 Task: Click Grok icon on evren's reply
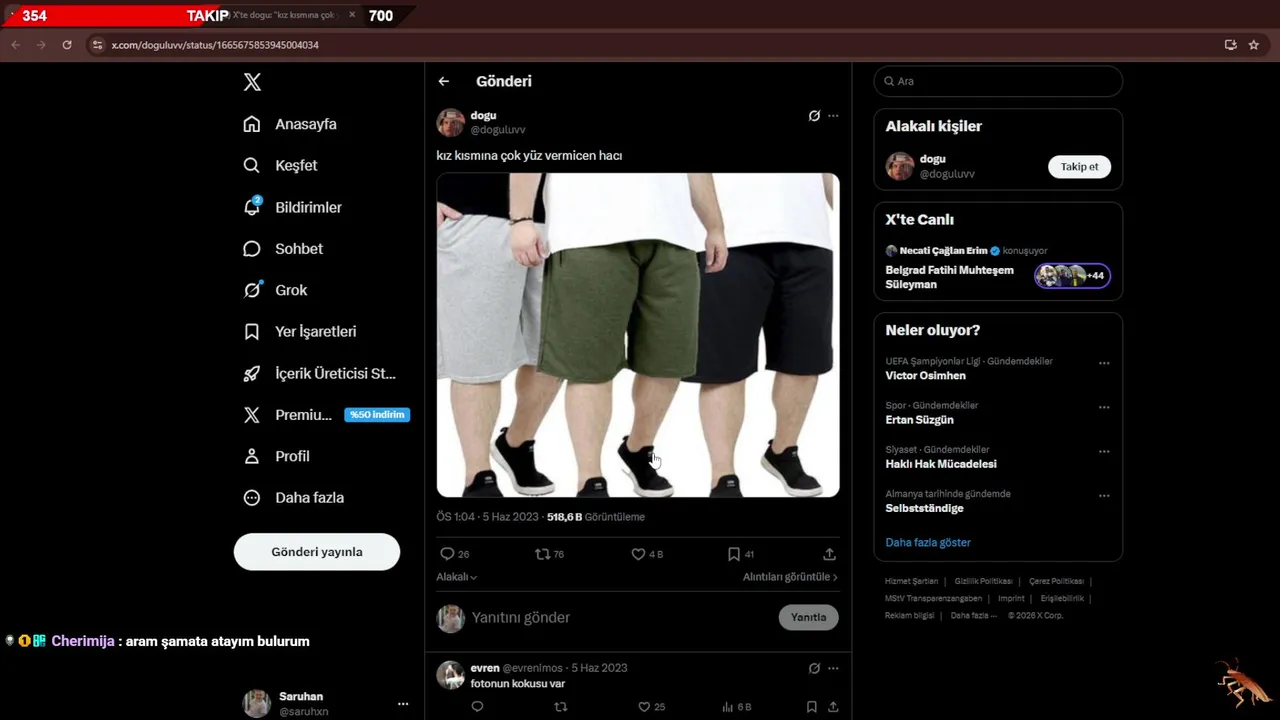tap(814, 668)
